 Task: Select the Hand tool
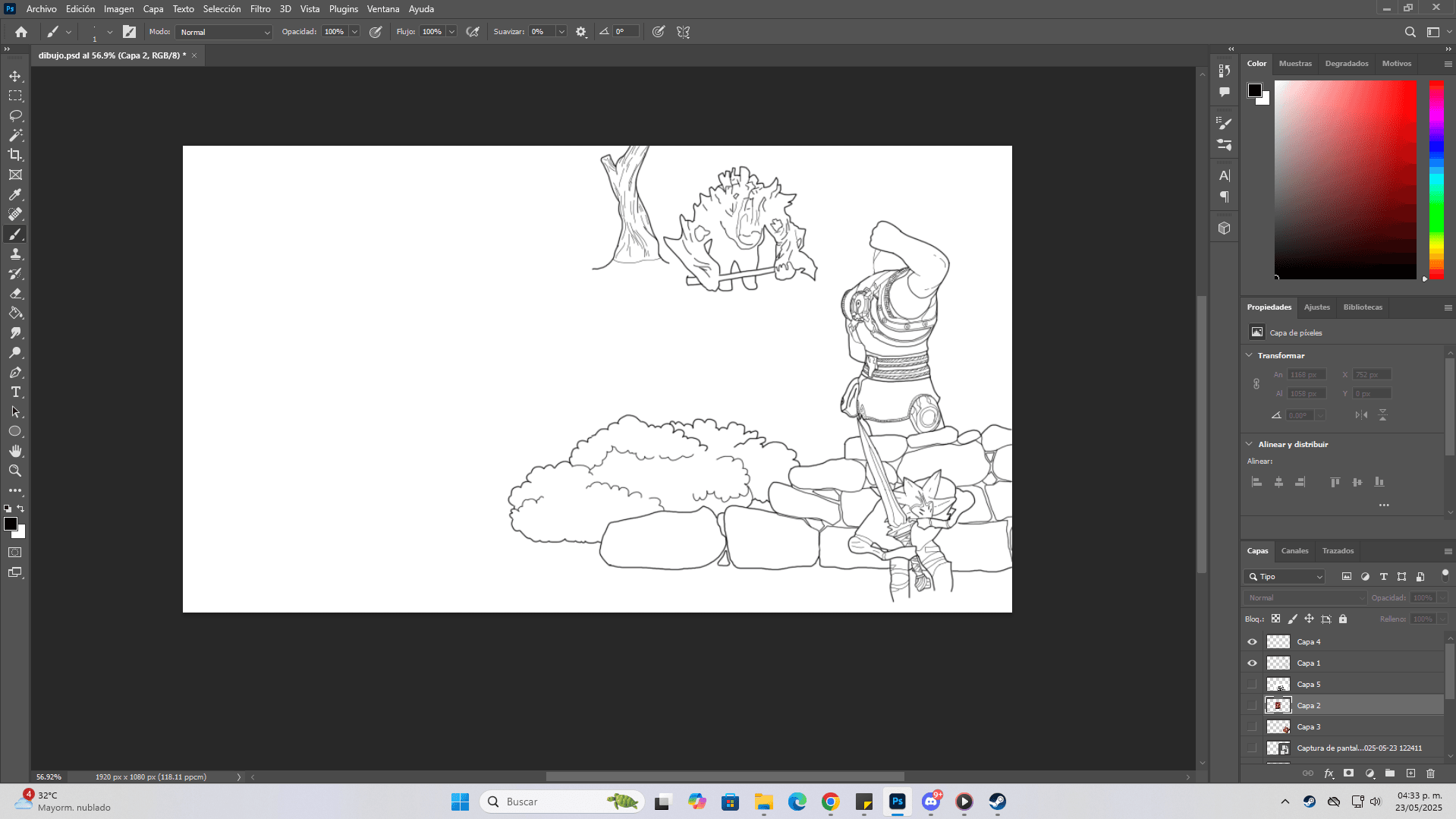click(x=15, y=451)
